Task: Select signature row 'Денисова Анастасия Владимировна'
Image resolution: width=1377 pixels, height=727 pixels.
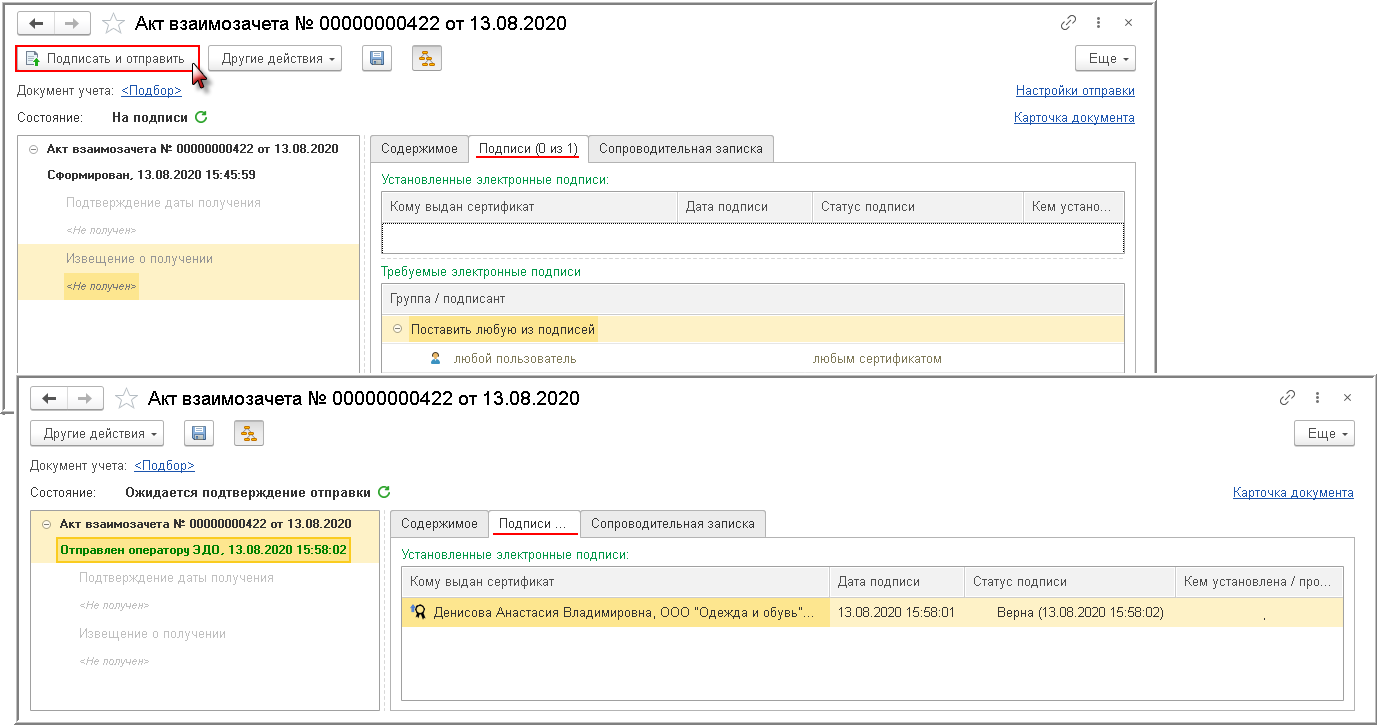Action: (873, 612)
